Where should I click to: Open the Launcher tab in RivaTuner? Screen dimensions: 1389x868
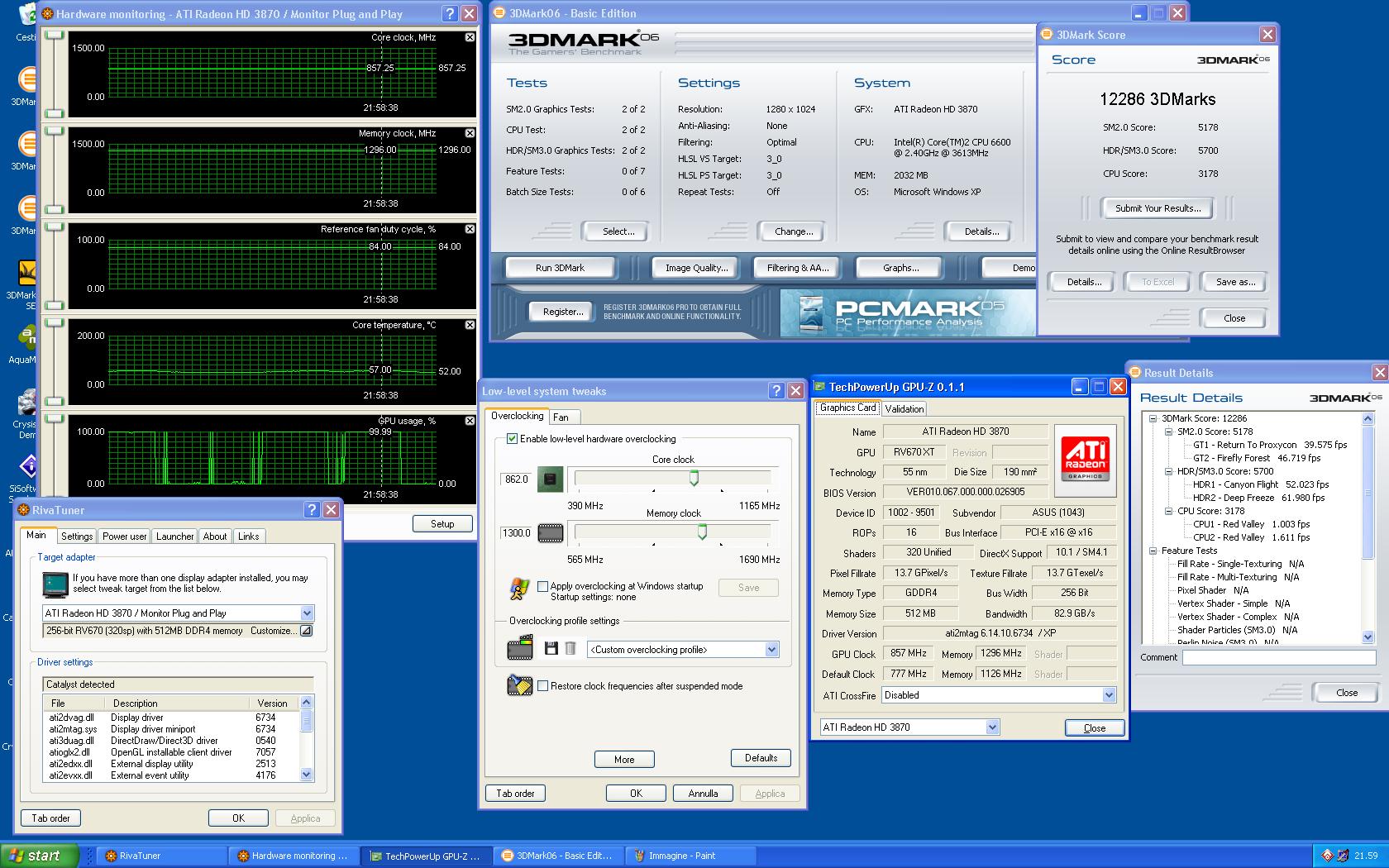pyautogui.click(x=175, y=537)
